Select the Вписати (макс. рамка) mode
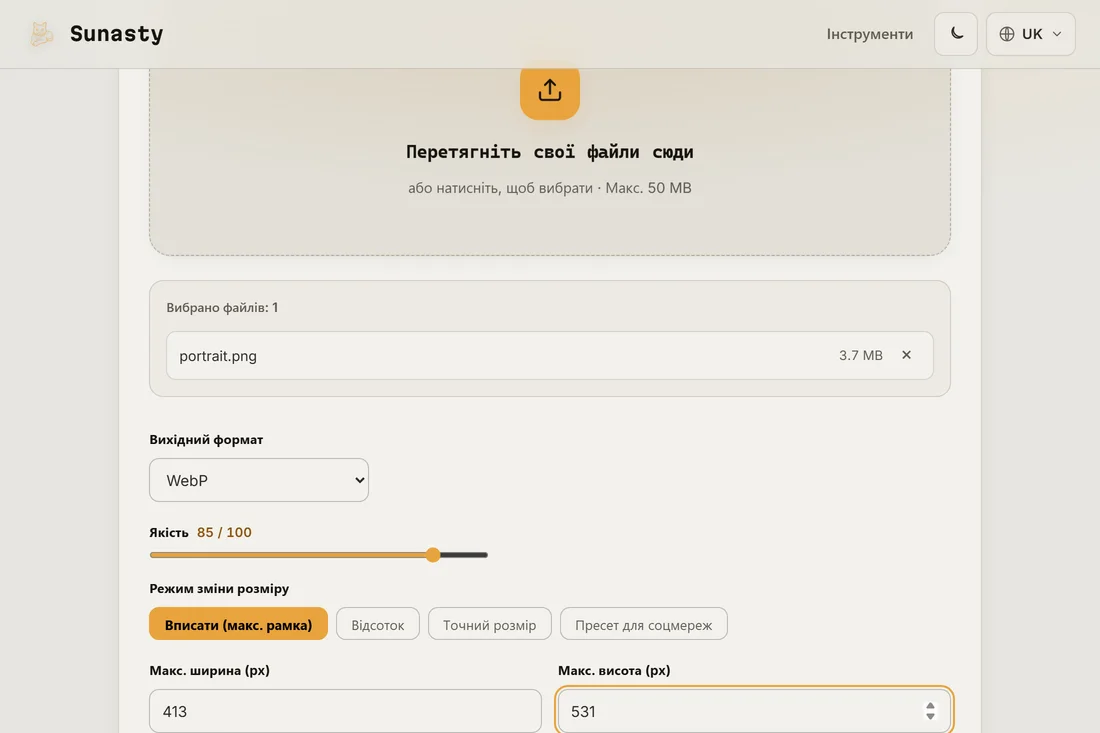The height and width of the screenshot is (733, 1100). pos(239,624)
